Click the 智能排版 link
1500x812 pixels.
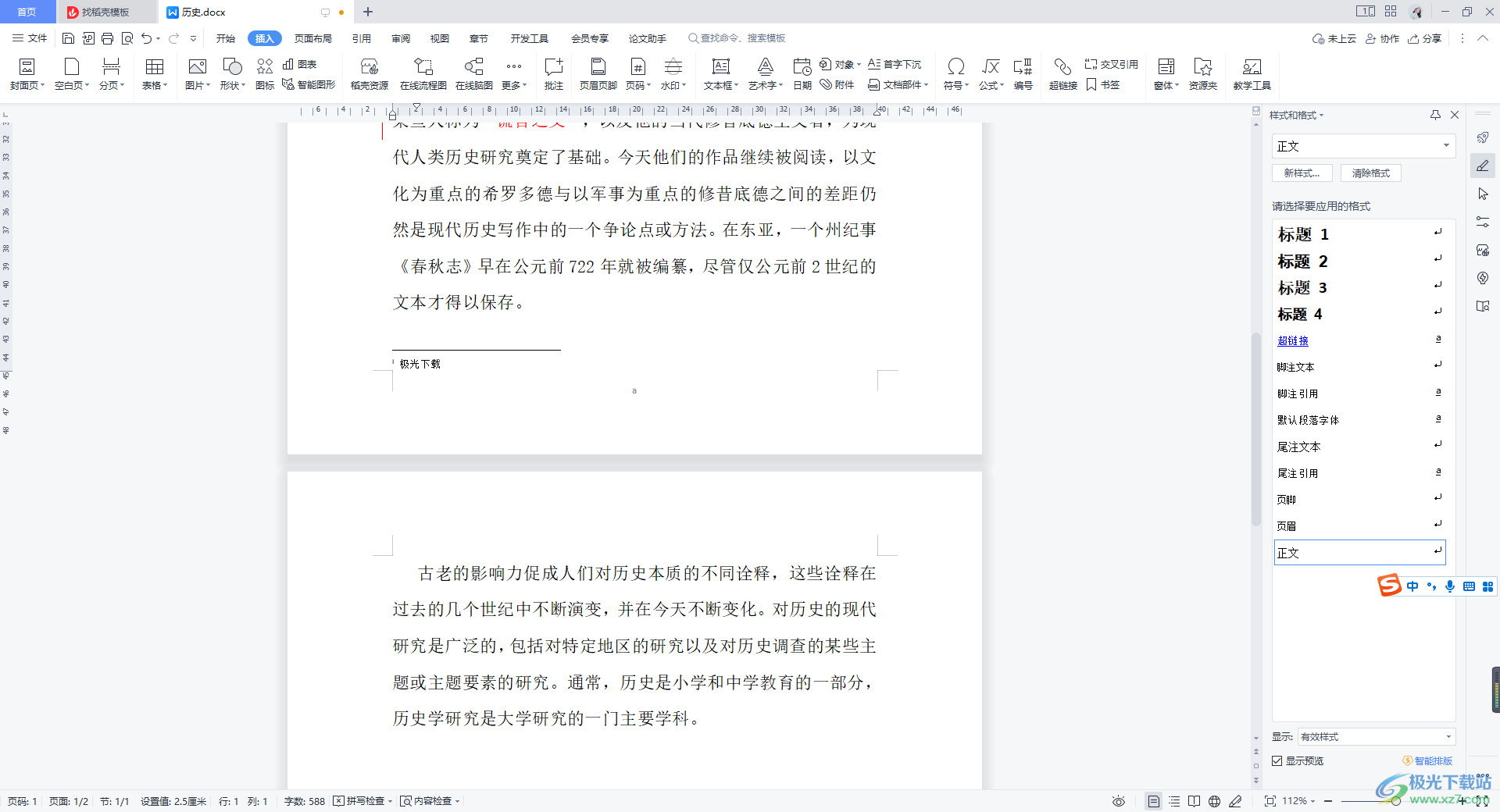[1428, 760]
